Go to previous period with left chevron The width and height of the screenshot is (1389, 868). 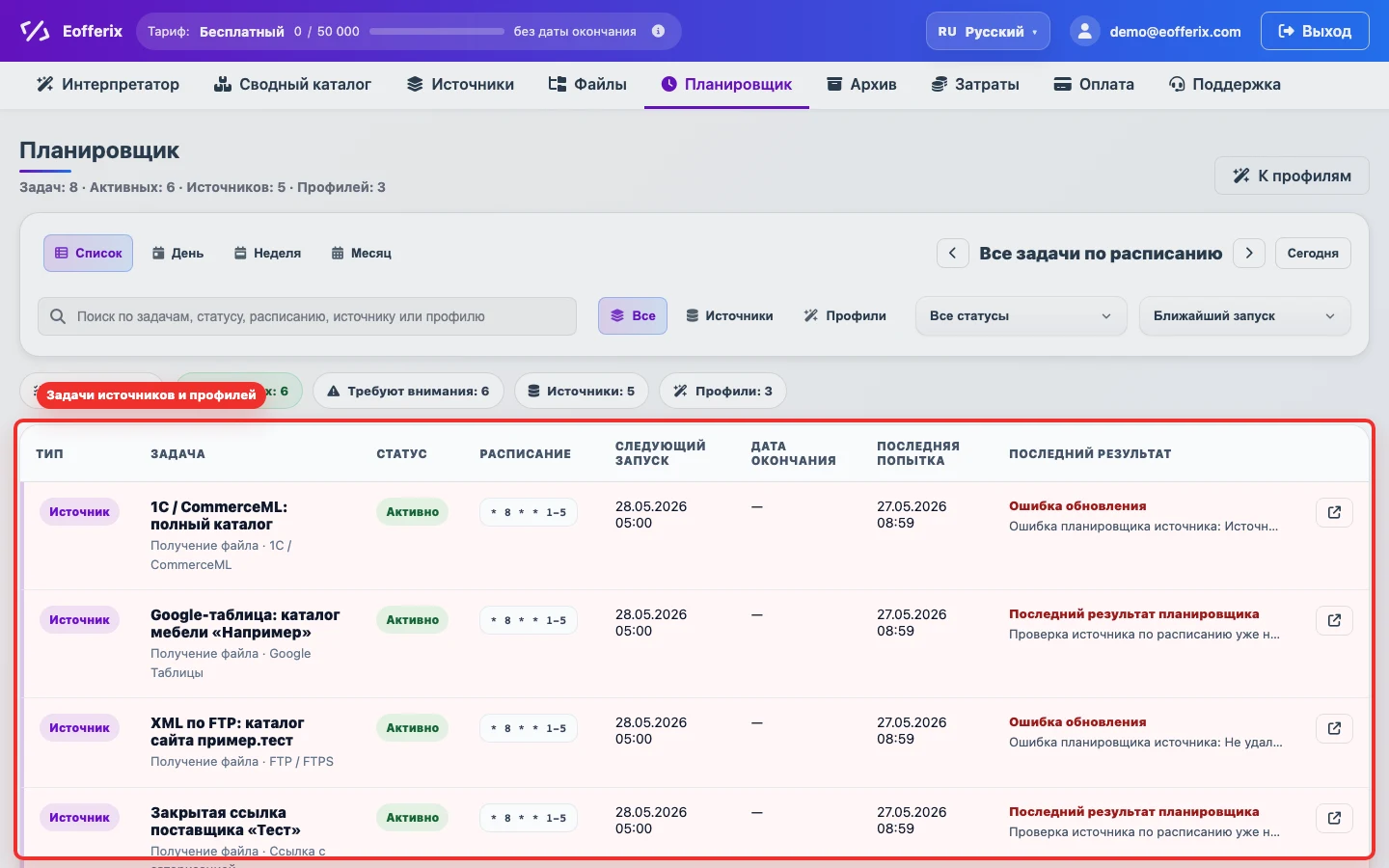952,253
